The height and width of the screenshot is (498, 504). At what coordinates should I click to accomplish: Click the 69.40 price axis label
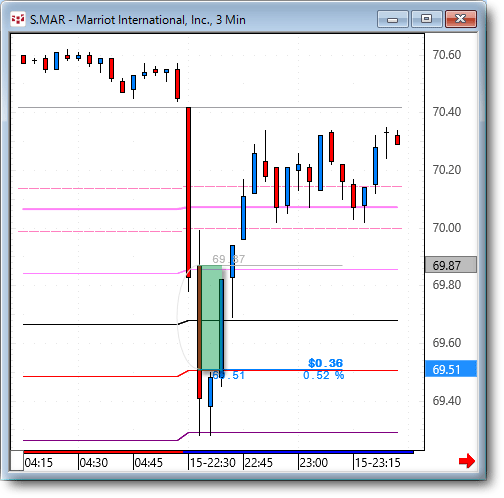click(x=447, y=401)
